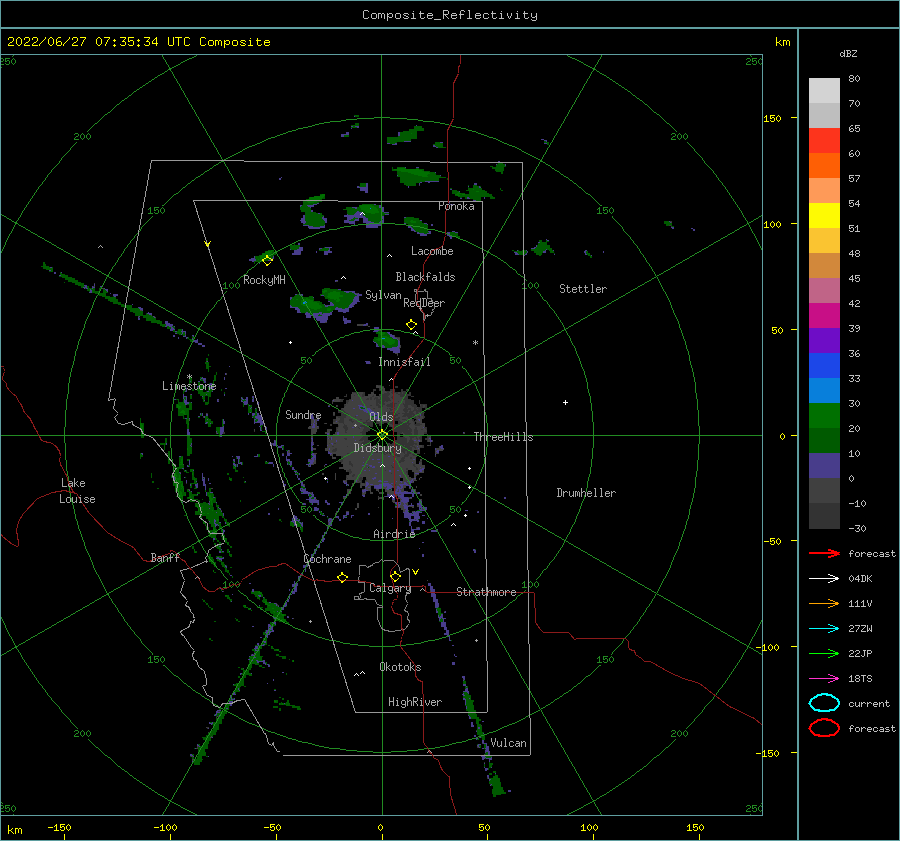The height and width of the screenshot is (841, 900).
Task: Select the pink 42-45 dBZ swatch
Action: (824, 291)
